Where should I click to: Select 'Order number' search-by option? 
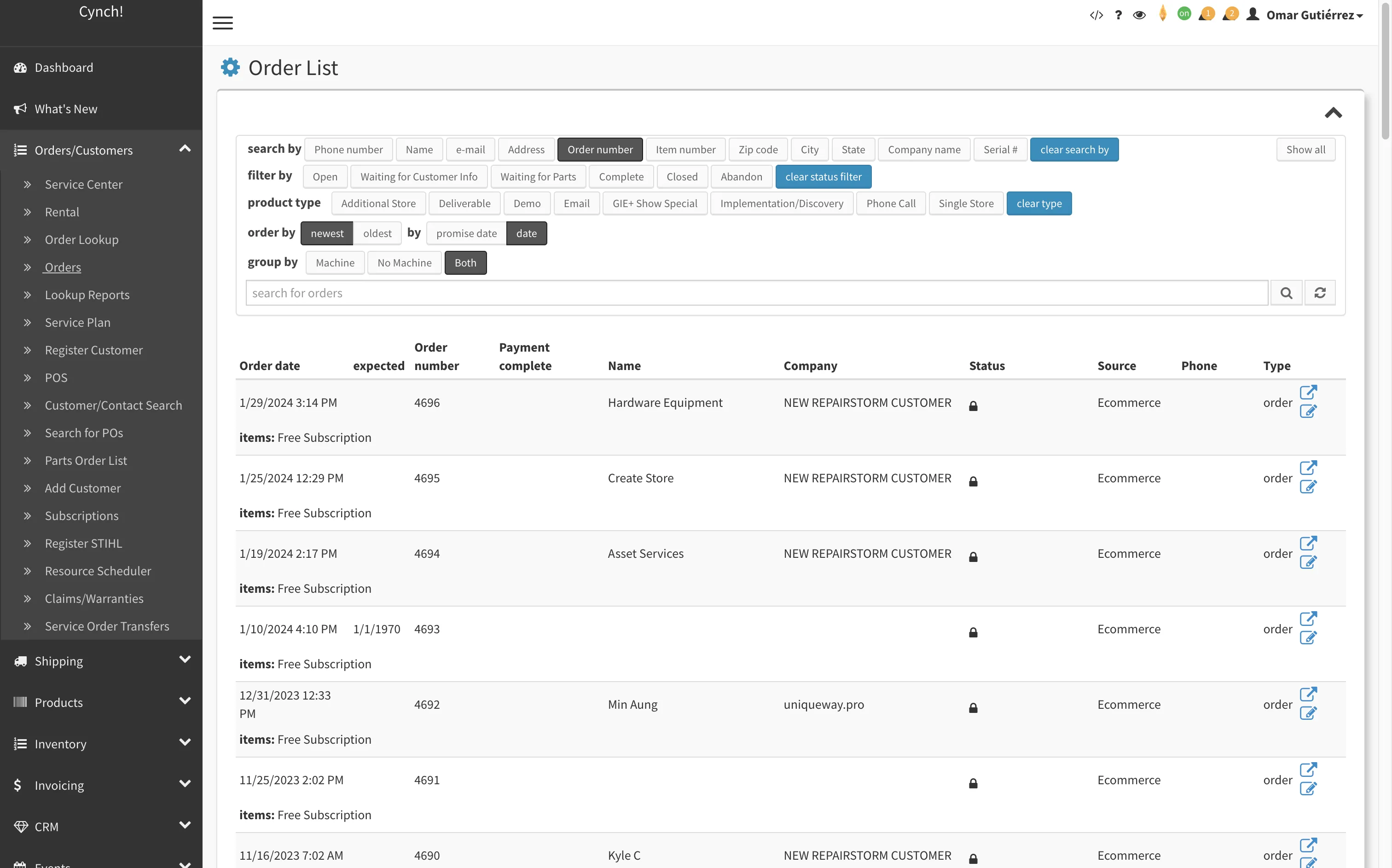[600, 149]
